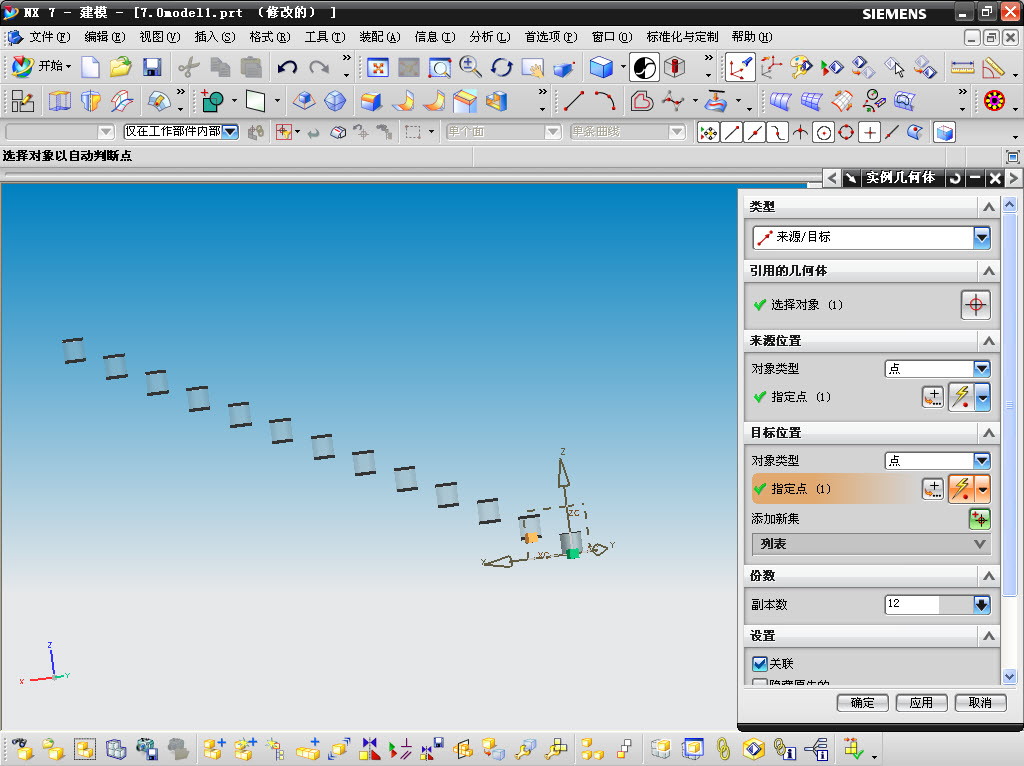
Task: Toggle the snap quadrant point icon
Action: 846,133
